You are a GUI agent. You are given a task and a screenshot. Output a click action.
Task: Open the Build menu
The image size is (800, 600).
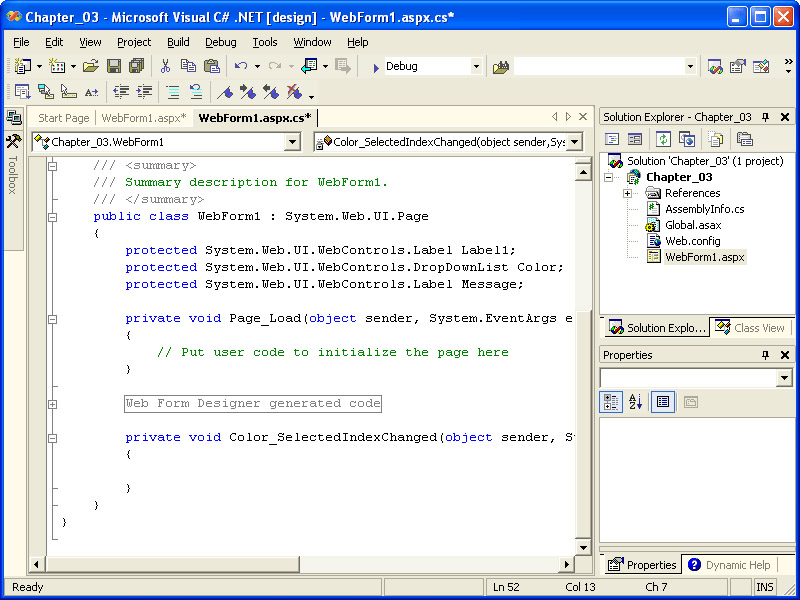(178, 42)
